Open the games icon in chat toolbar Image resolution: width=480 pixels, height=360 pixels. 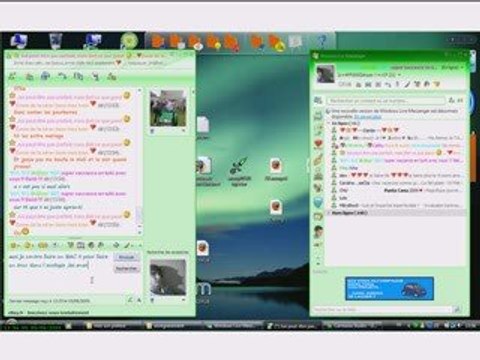pos(95,76)
